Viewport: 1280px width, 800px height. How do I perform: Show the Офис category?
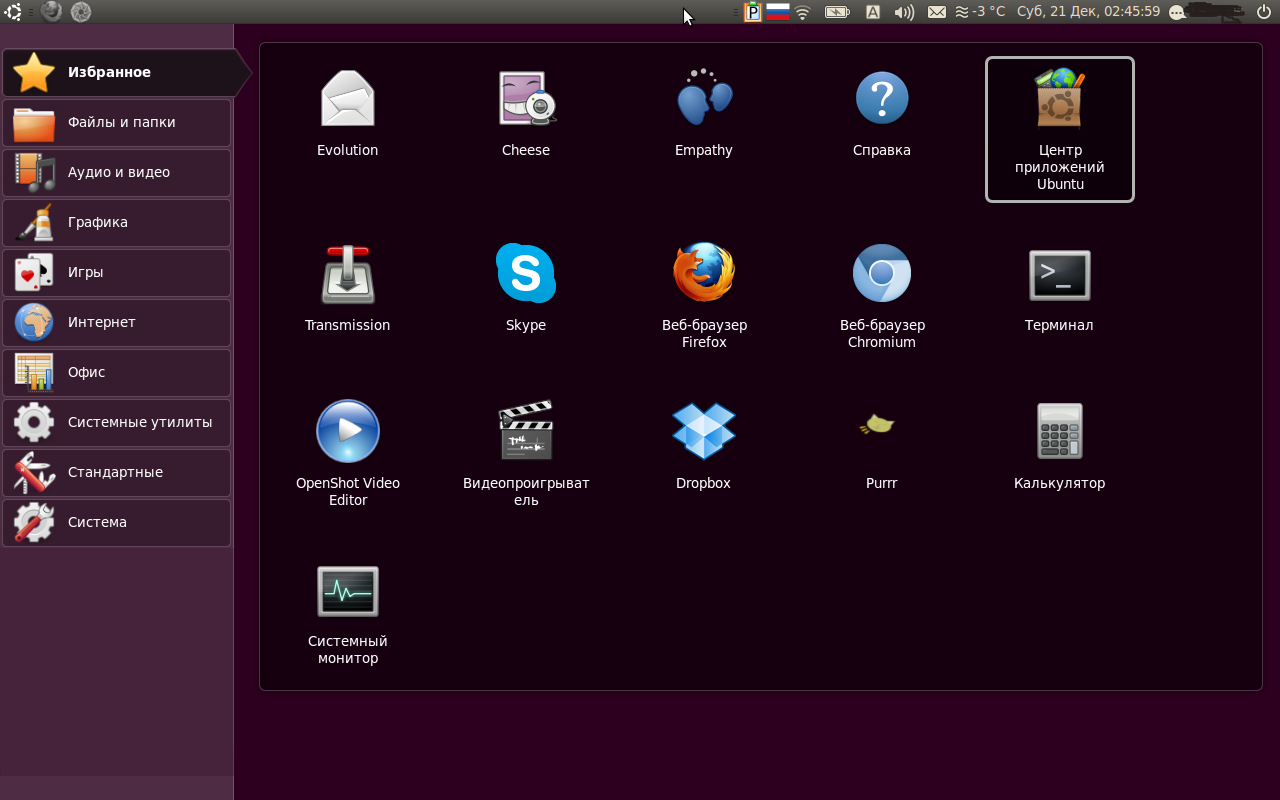117,372
